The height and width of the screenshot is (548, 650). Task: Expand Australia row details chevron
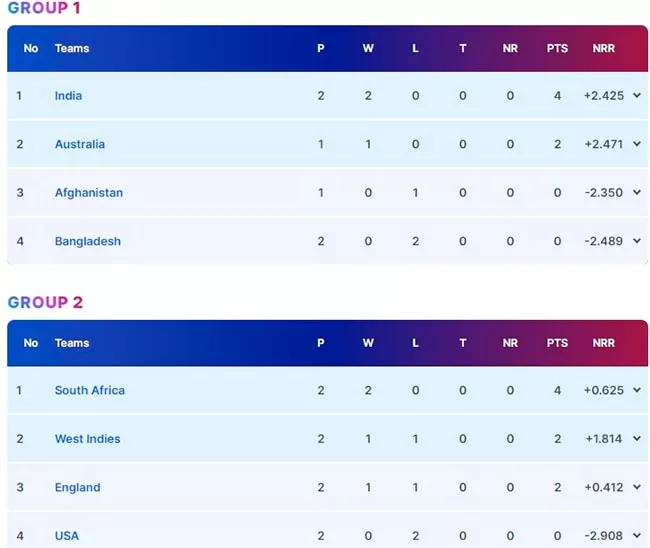click(637, 144)
